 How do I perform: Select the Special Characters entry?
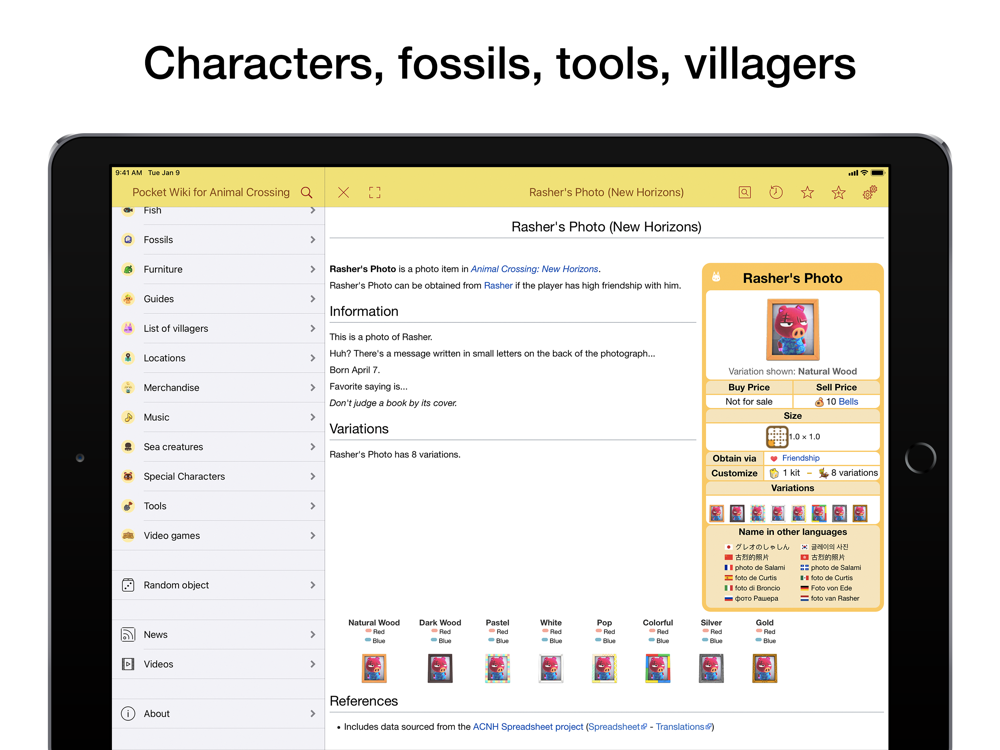[218, 476]
